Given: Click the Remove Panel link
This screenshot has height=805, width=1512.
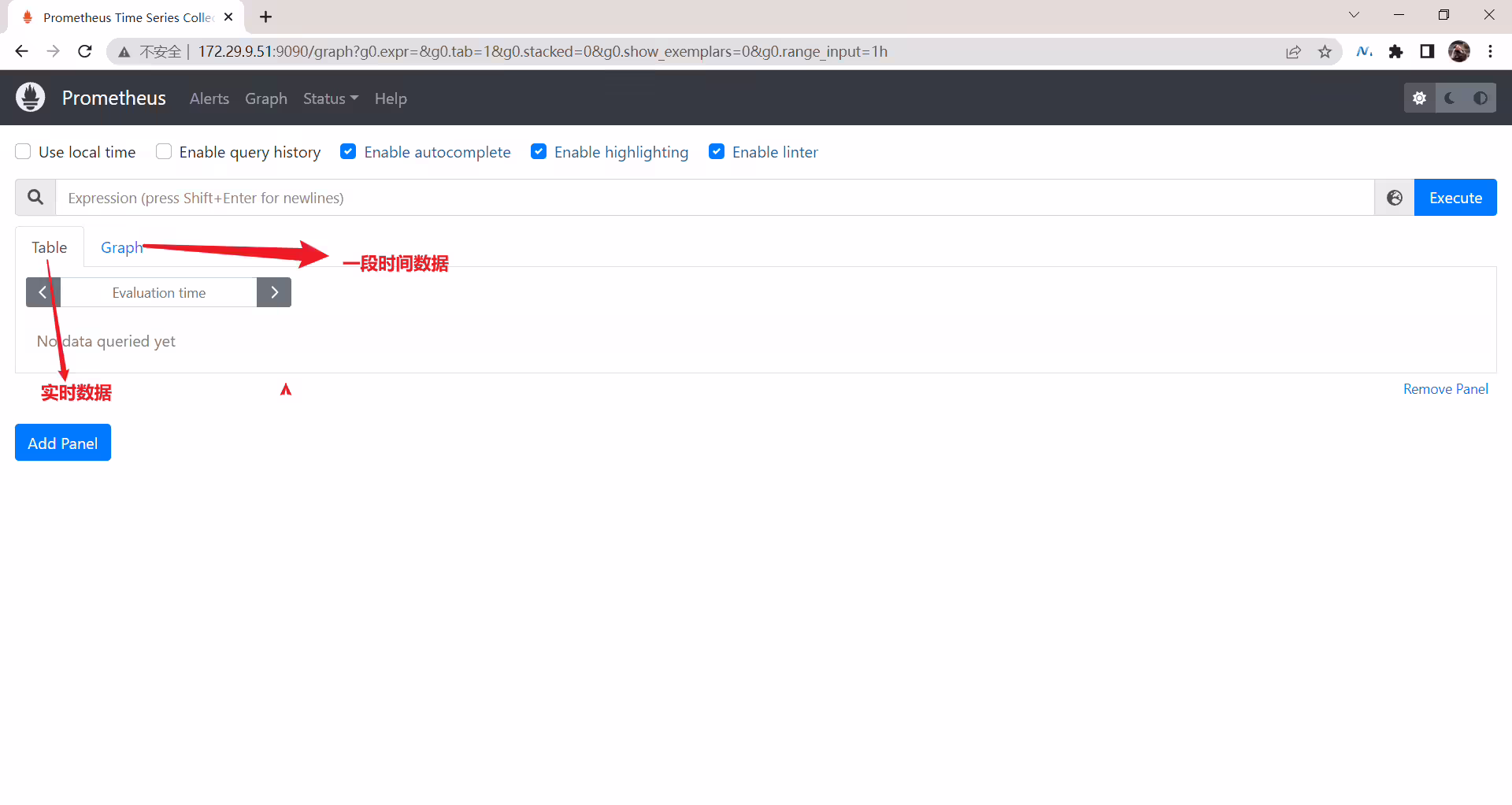Looking at the screenshot, I should point(1446,389).
